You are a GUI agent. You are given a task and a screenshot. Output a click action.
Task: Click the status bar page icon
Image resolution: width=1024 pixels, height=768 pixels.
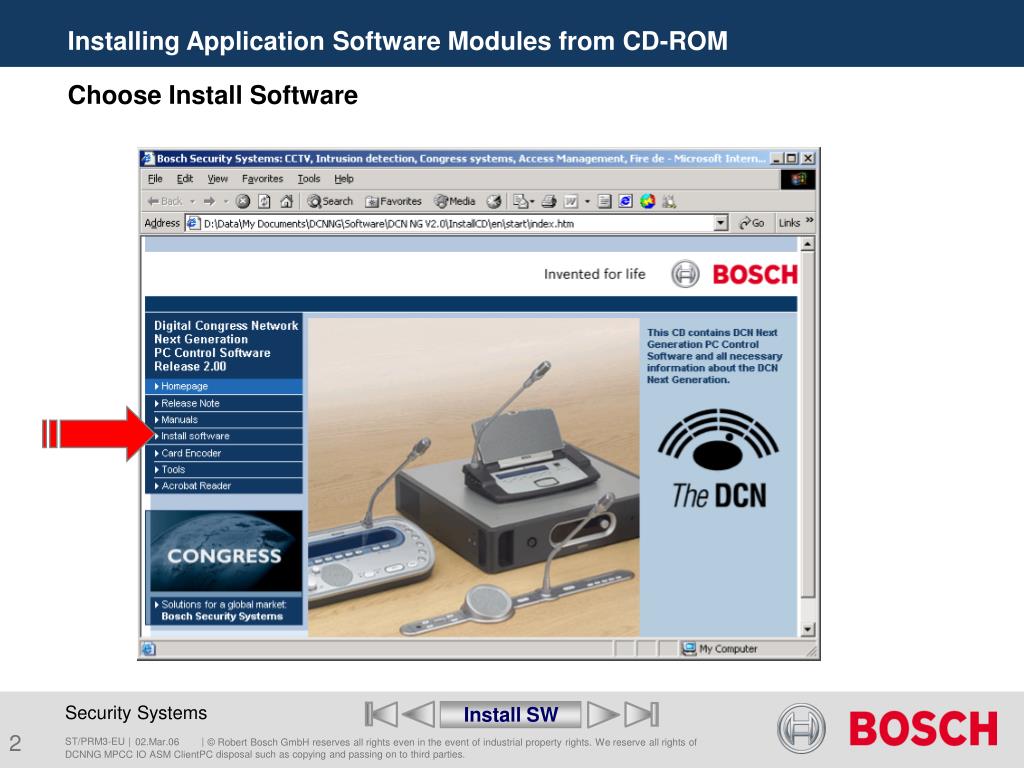149,648
